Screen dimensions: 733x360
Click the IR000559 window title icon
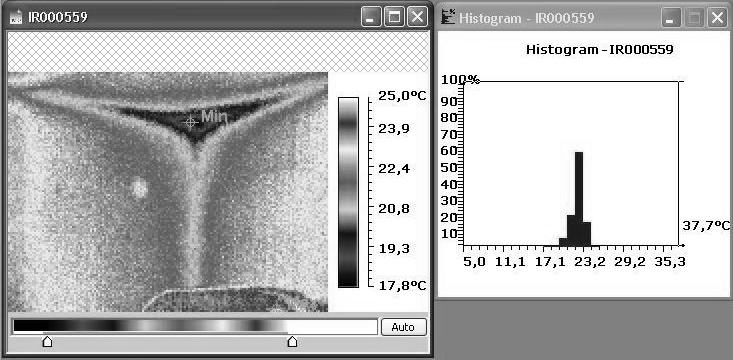coord(17,18)
